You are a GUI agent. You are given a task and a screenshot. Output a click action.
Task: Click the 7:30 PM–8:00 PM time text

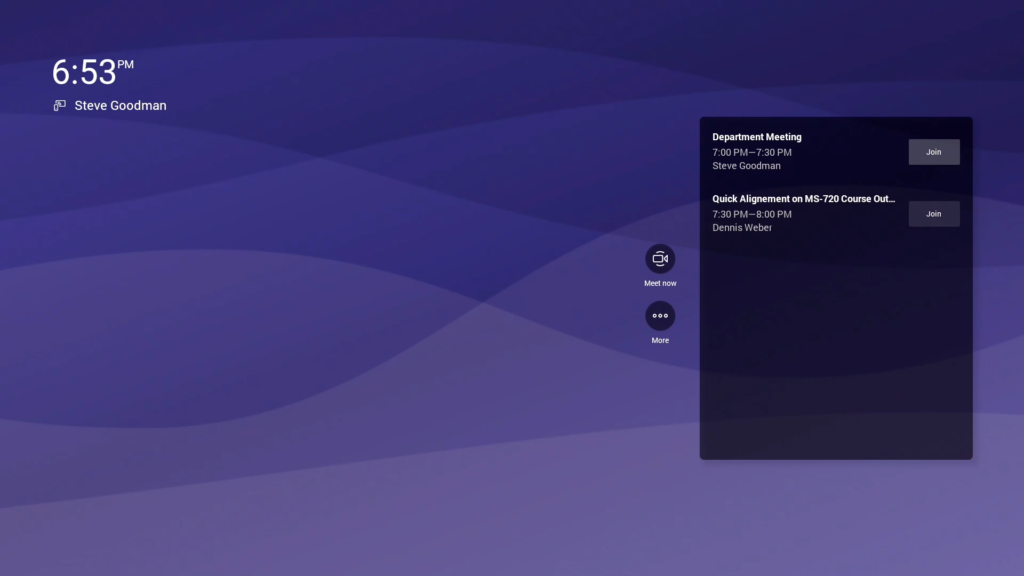coord(751,214)
